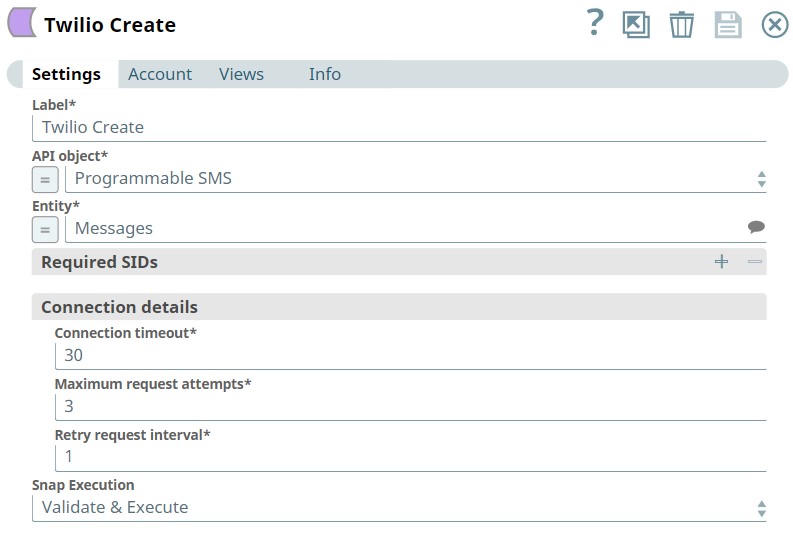Image resolution: width=793 pixels, height=545 pixels.
Task: Edit the Maximum request attempts field
Action: 411,407
